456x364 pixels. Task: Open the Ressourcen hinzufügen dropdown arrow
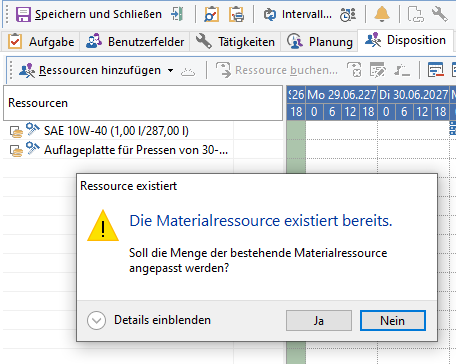[x=170, y=70]
